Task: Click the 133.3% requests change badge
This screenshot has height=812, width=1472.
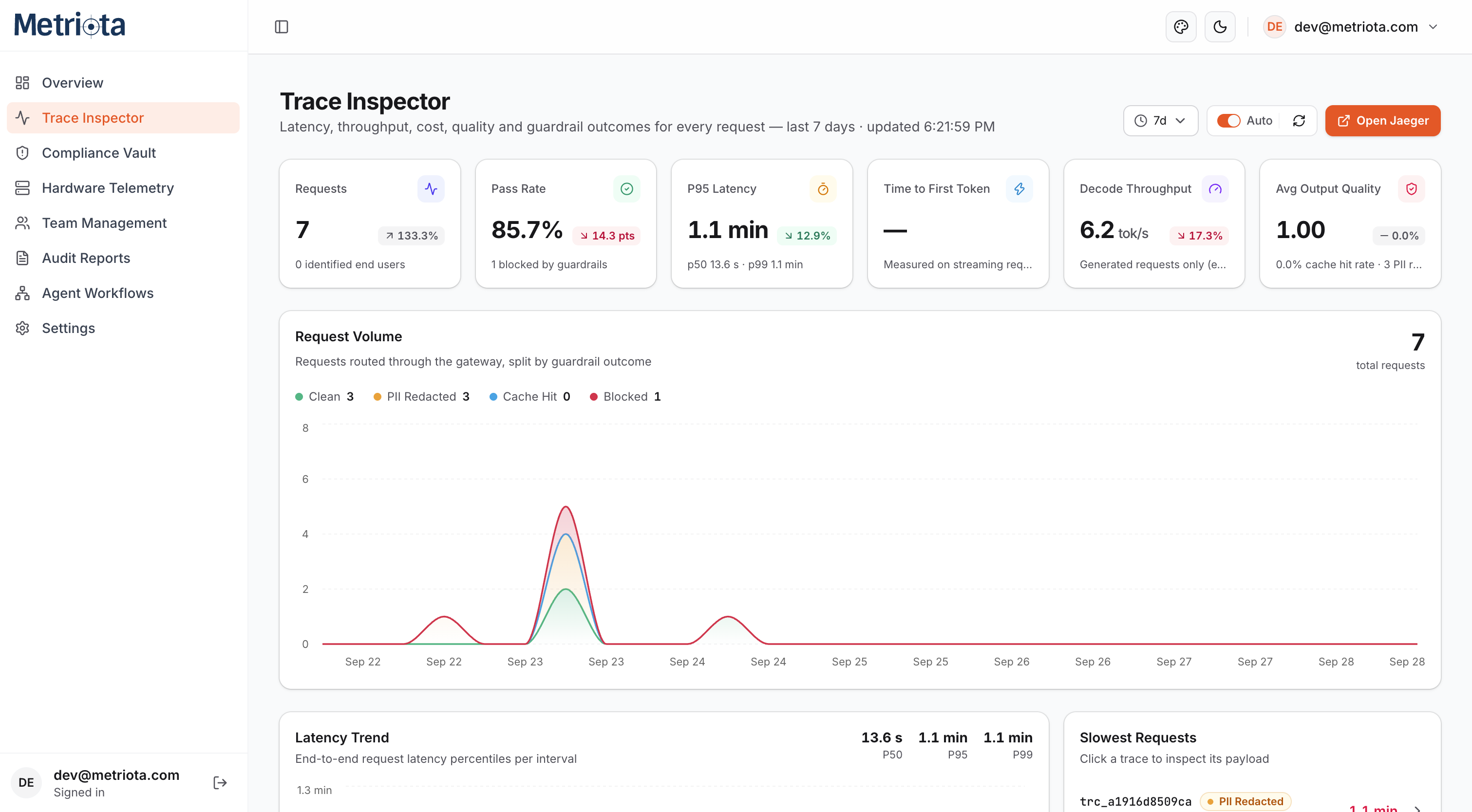Action: pyautogui.click(x=411, y=236)
